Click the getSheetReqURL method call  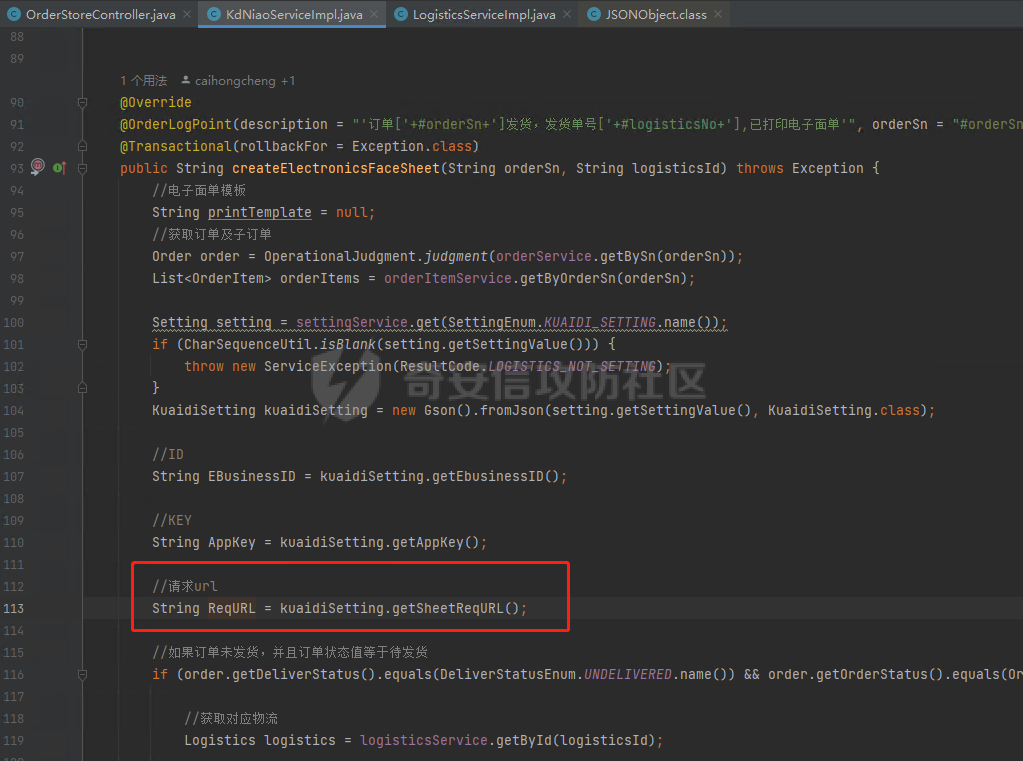click(x=455, y=608)
